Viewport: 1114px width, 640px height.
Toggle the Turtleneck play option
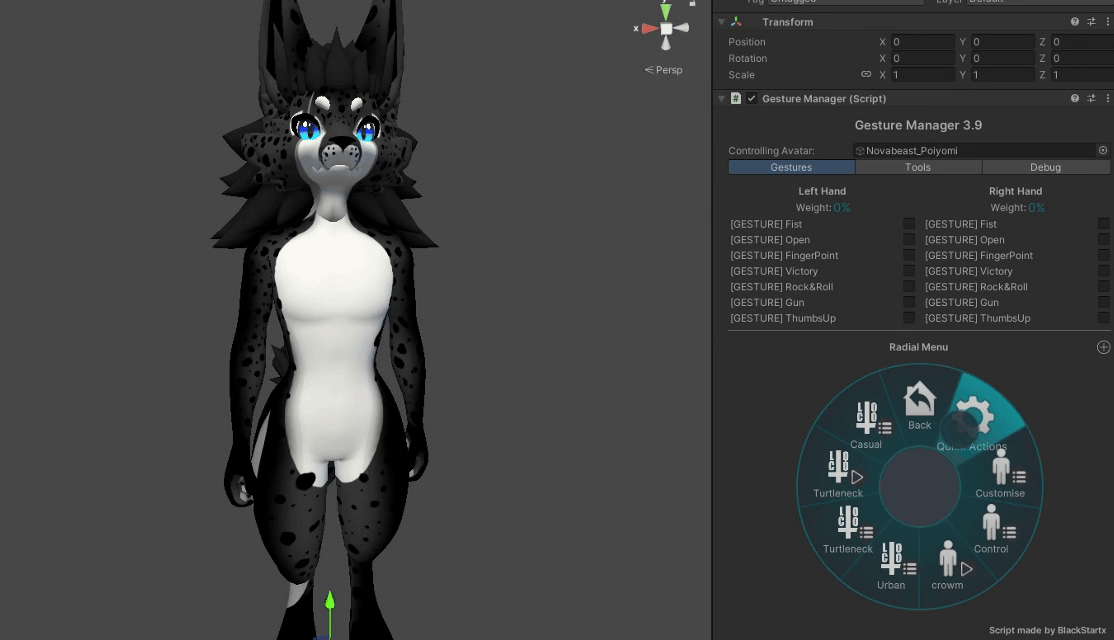tap(842, 474)
